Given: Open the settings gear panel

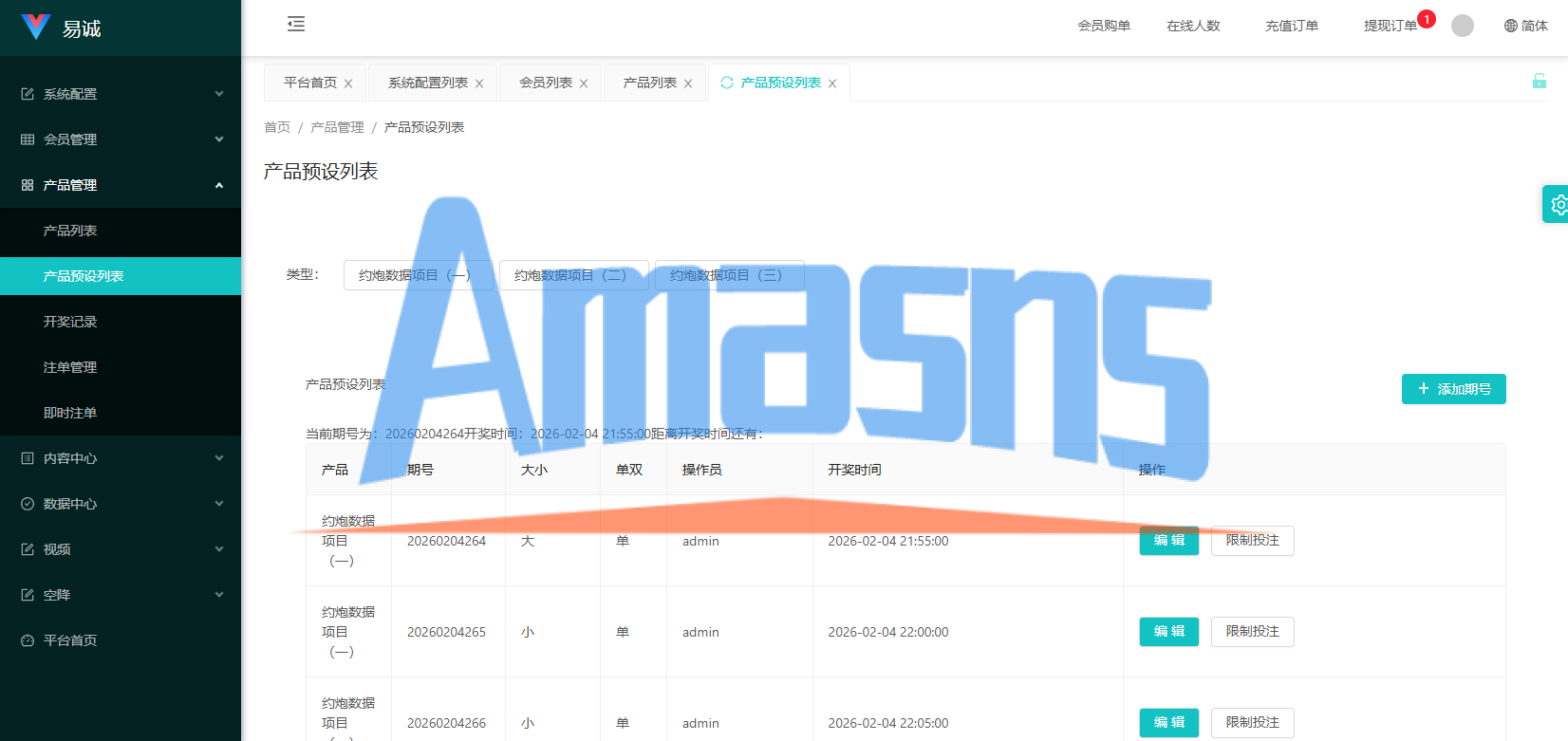Looking at the screenshot, I should coord(1558,204).
